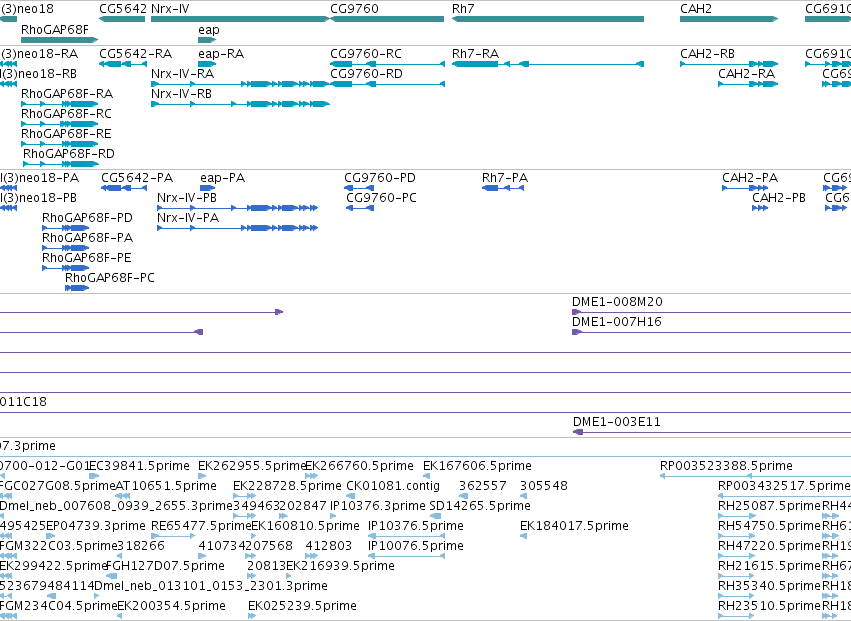Viewport: 851px width, 621px height.
Task: Select transcript CG5642-RA
Action: pos(123,64)
